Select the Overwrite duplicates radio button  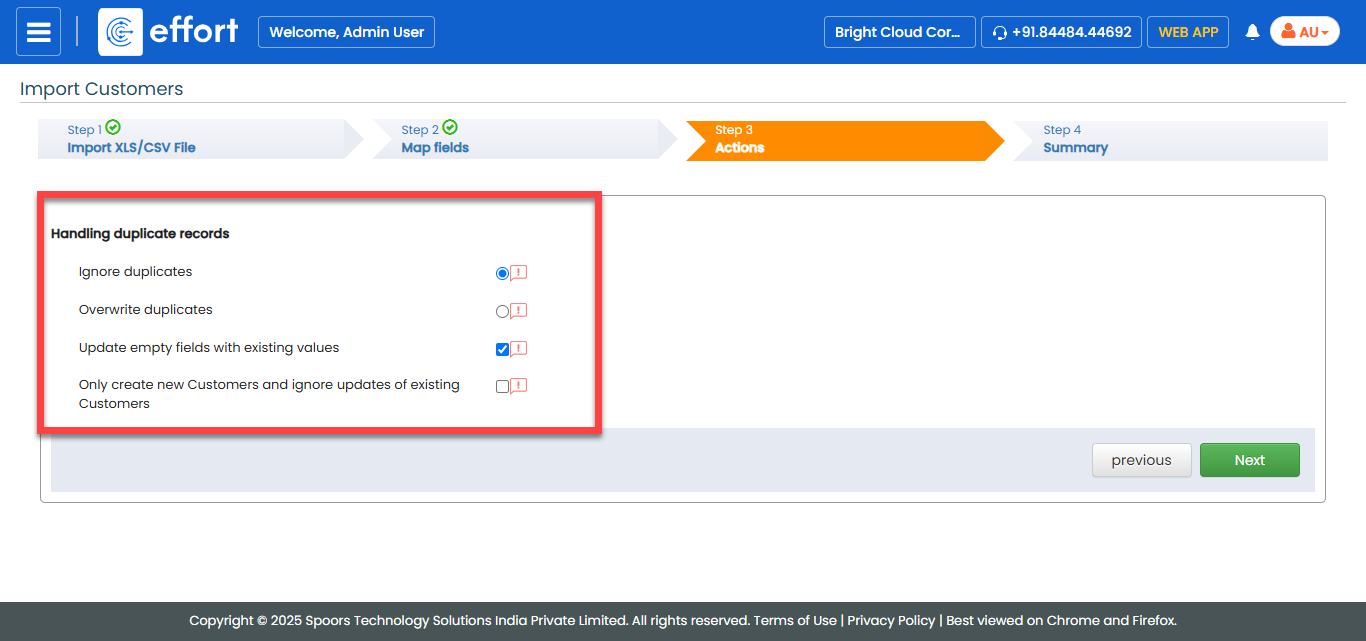[x=502, y=311]
